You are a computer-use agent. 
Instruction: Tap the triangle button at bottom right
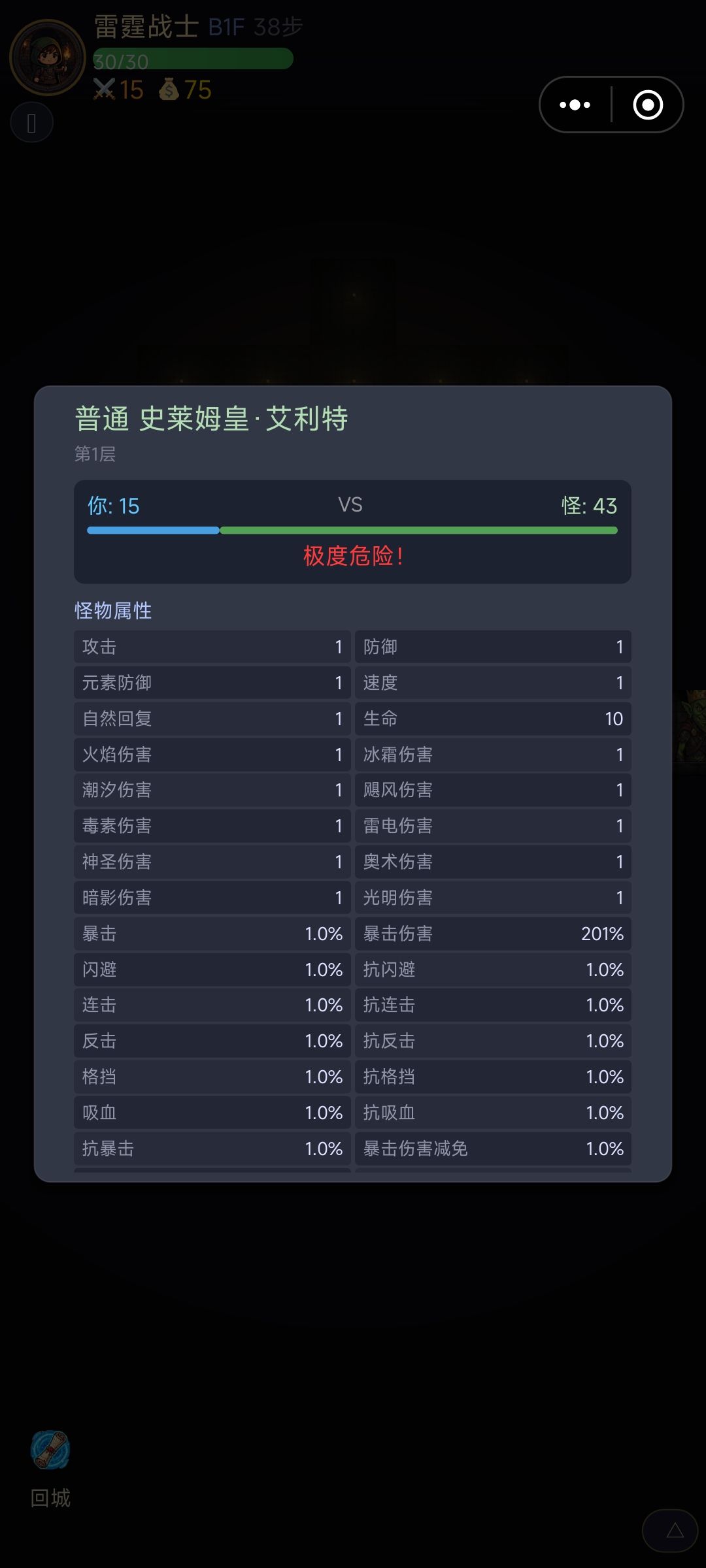pos(675,1531)
